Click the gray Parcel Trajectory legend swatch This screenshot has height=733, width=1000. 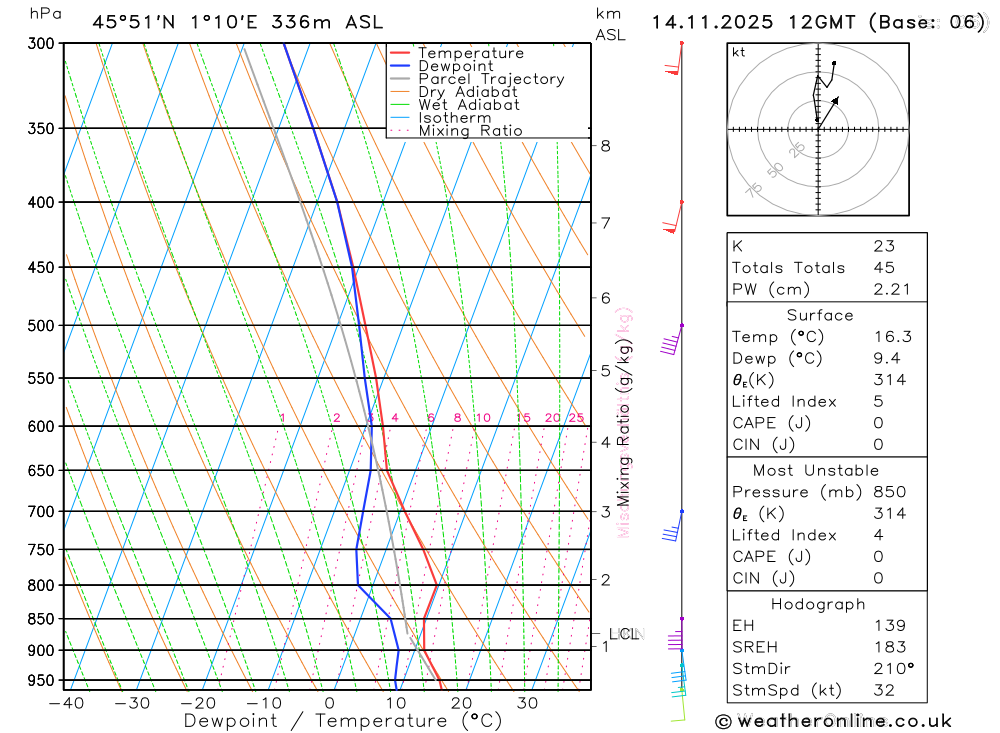point(399,79)
